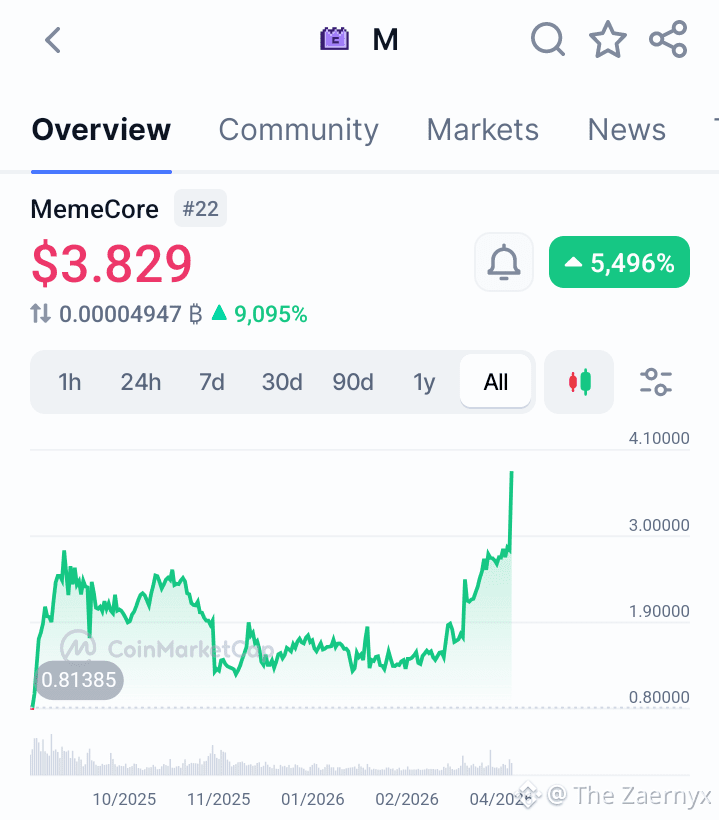This screenshot has height=820, width=719.
Task: Choose the 90d chart range
Action: (353, 382)
